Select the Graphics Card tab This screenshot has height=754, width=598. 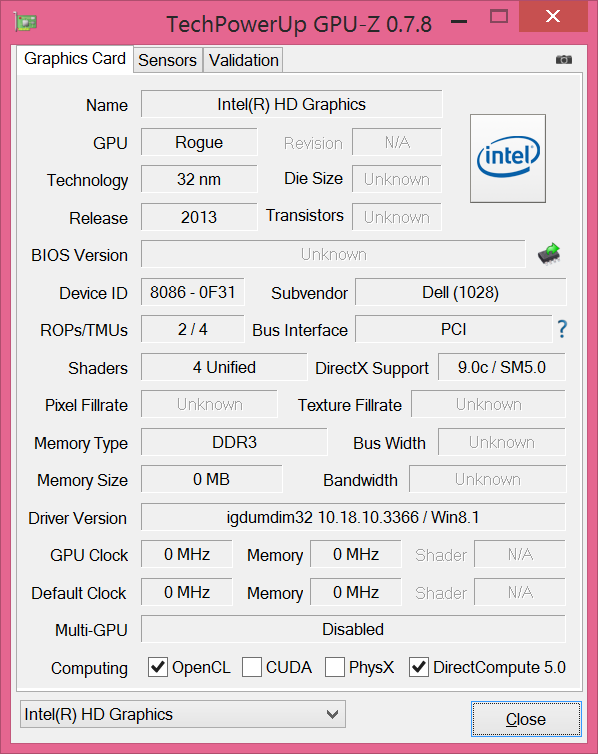[x=75, y=59]
